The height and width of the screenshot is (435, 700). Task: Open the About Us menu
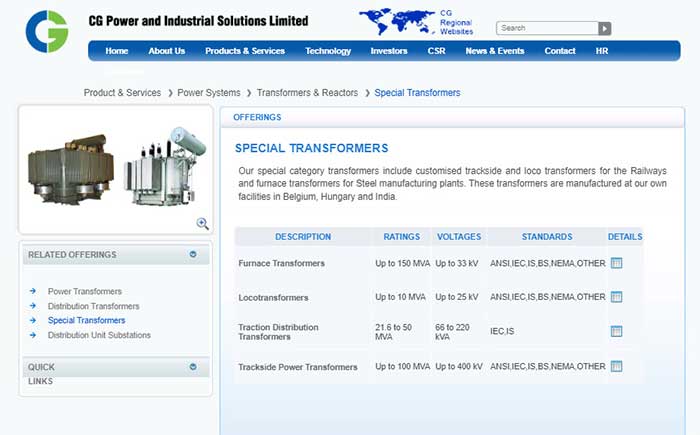pyautogui.click(x=167, y=51)
